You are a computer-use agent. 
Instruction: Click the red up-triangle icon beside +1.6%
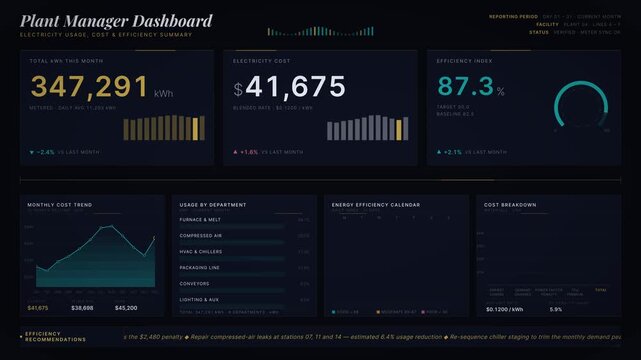[x=235, y=152]
